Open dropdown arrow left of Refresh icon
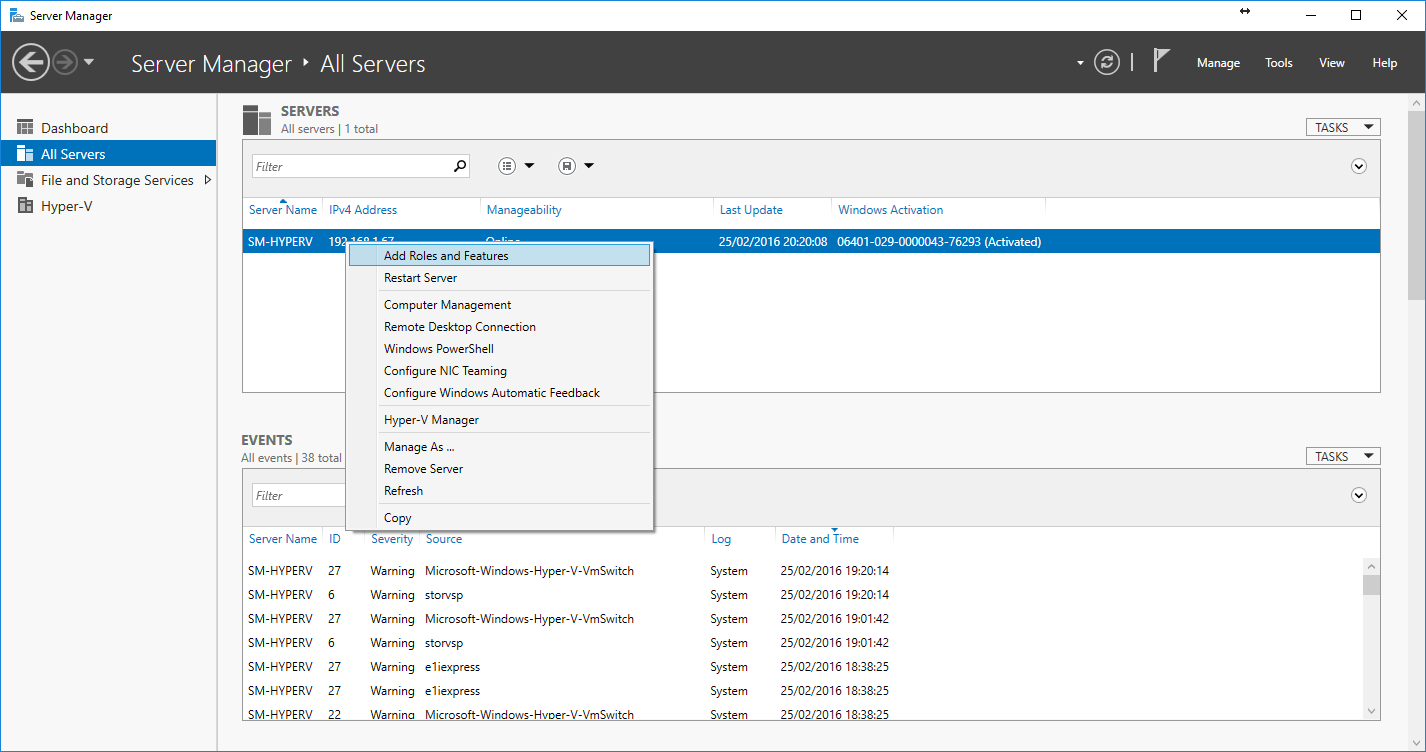Image resolution: width=1426 pixels, height=752 pixels. 1080,63
